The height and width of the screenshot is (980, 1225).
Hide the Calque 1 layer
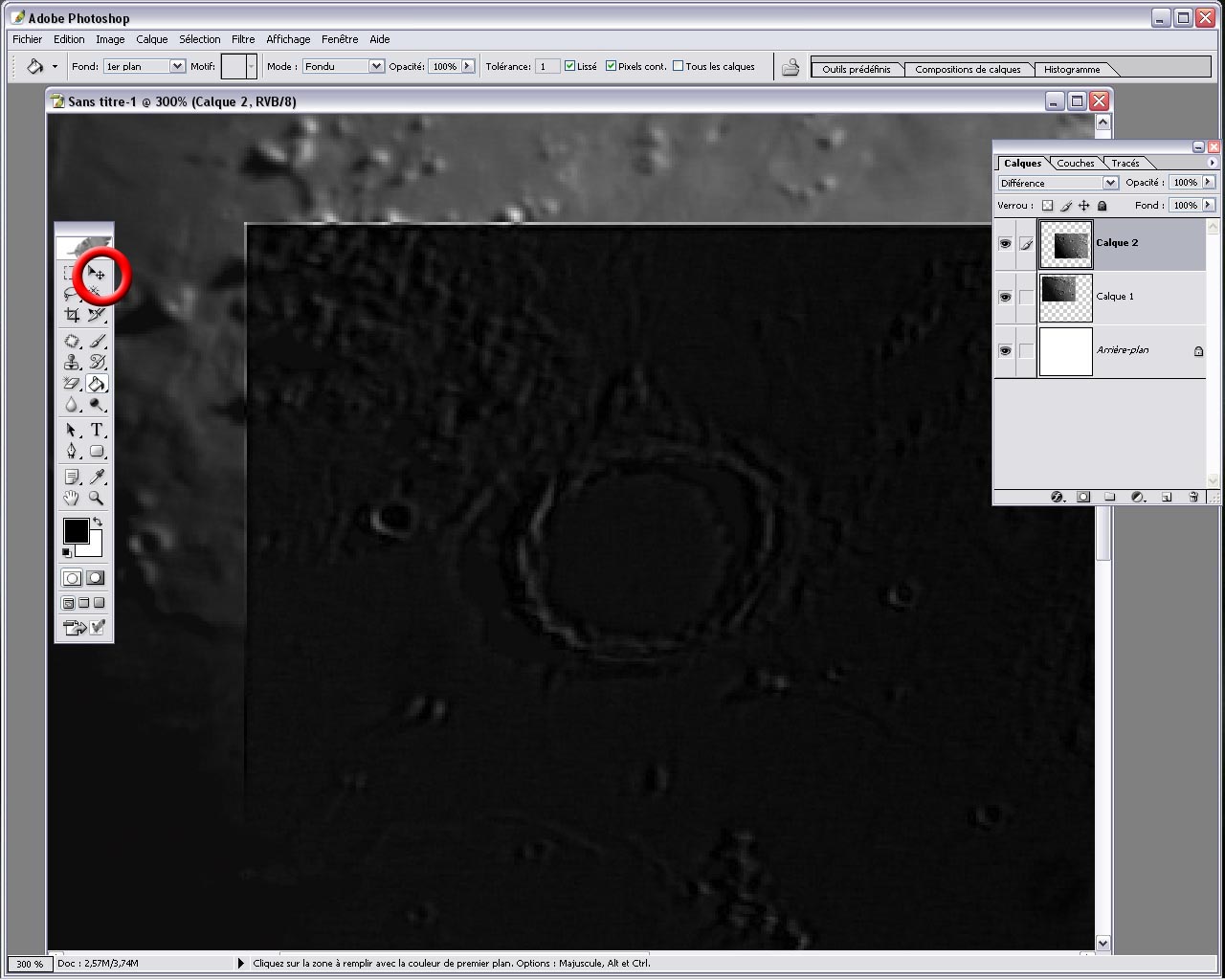[x=1005, y=297]
